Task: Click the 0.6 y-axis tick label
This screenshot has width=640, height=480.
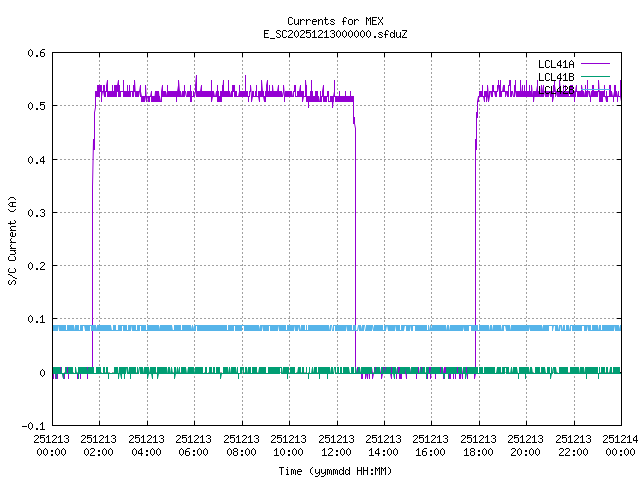Action: 35,53
